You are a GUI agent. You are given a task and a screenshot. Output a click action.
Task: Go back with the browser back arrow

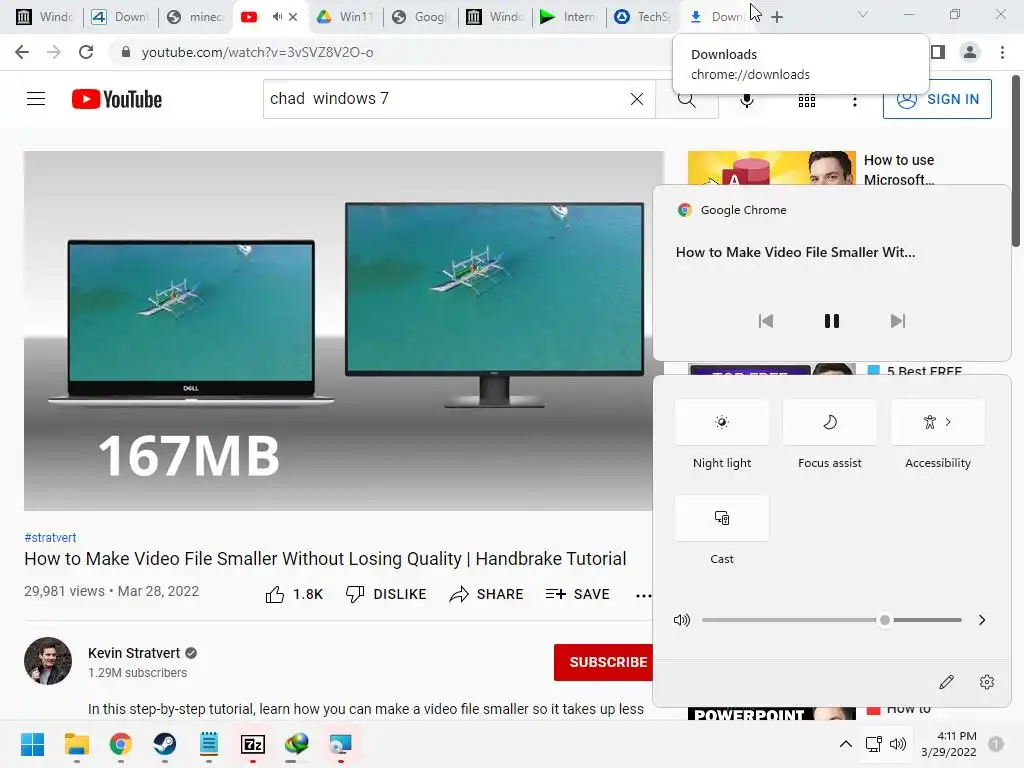(22, 52)
